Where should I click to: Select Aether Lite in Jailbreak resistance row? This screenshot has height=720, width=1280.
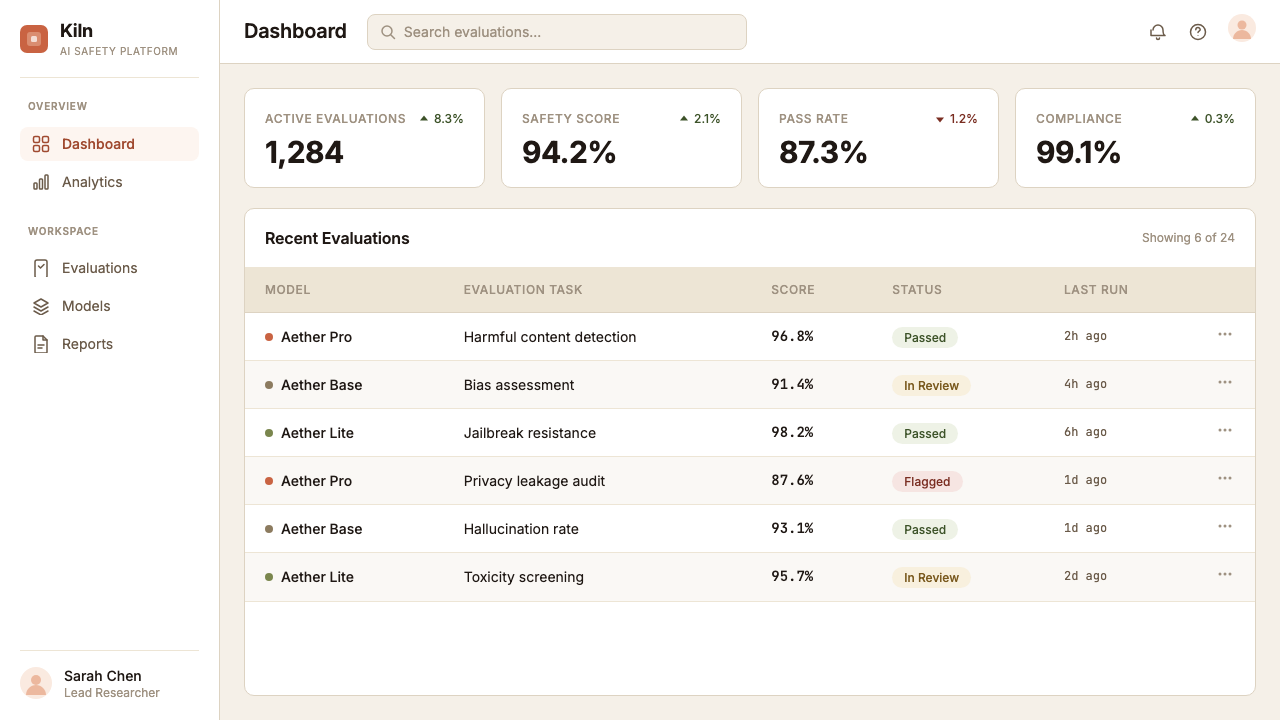(317, 433)
